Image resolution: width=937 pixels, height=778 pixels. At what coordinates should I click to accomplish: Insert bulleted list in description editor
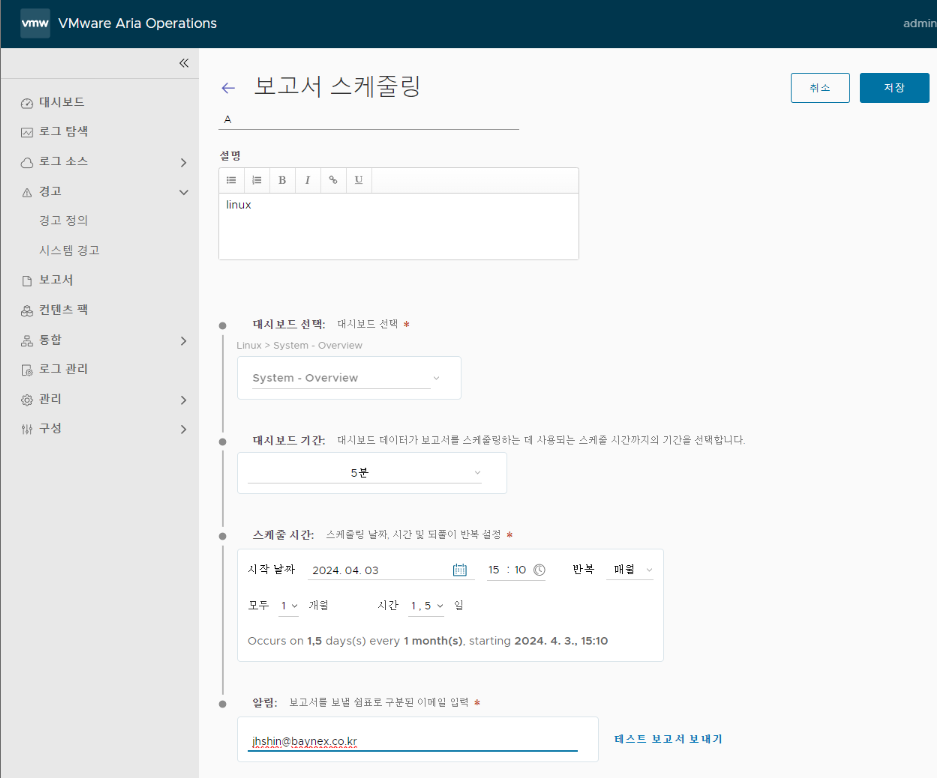(x=231, y=180)
